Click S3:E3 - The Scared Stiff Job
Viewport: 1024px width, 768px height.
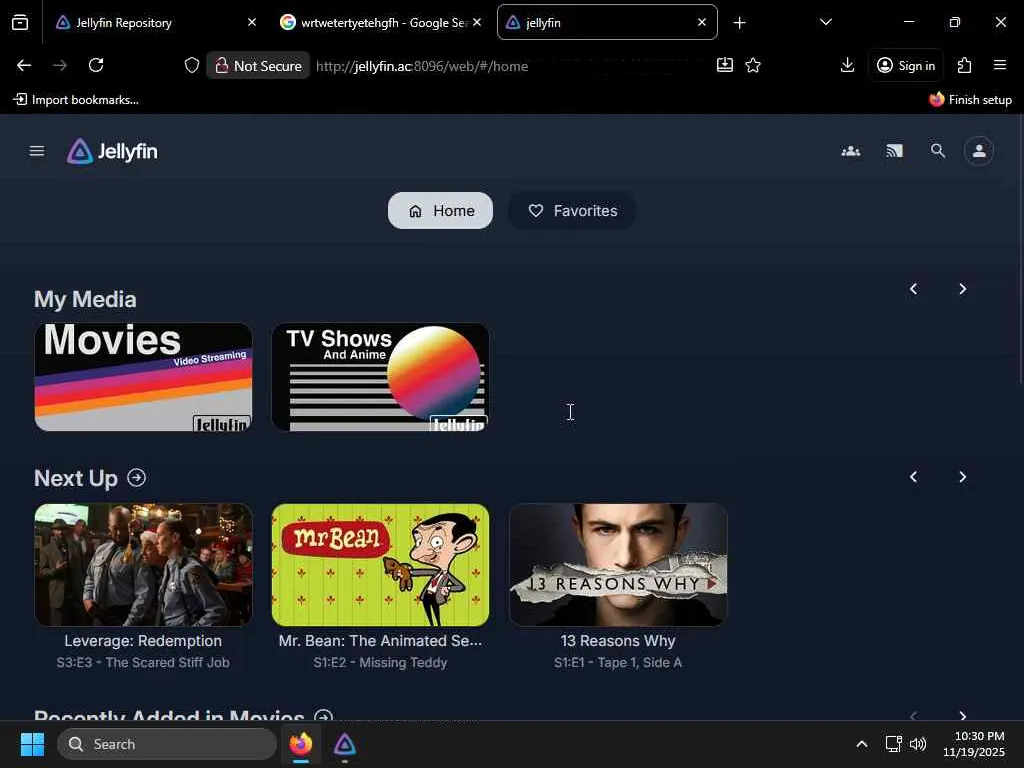[x=143, y=662]
